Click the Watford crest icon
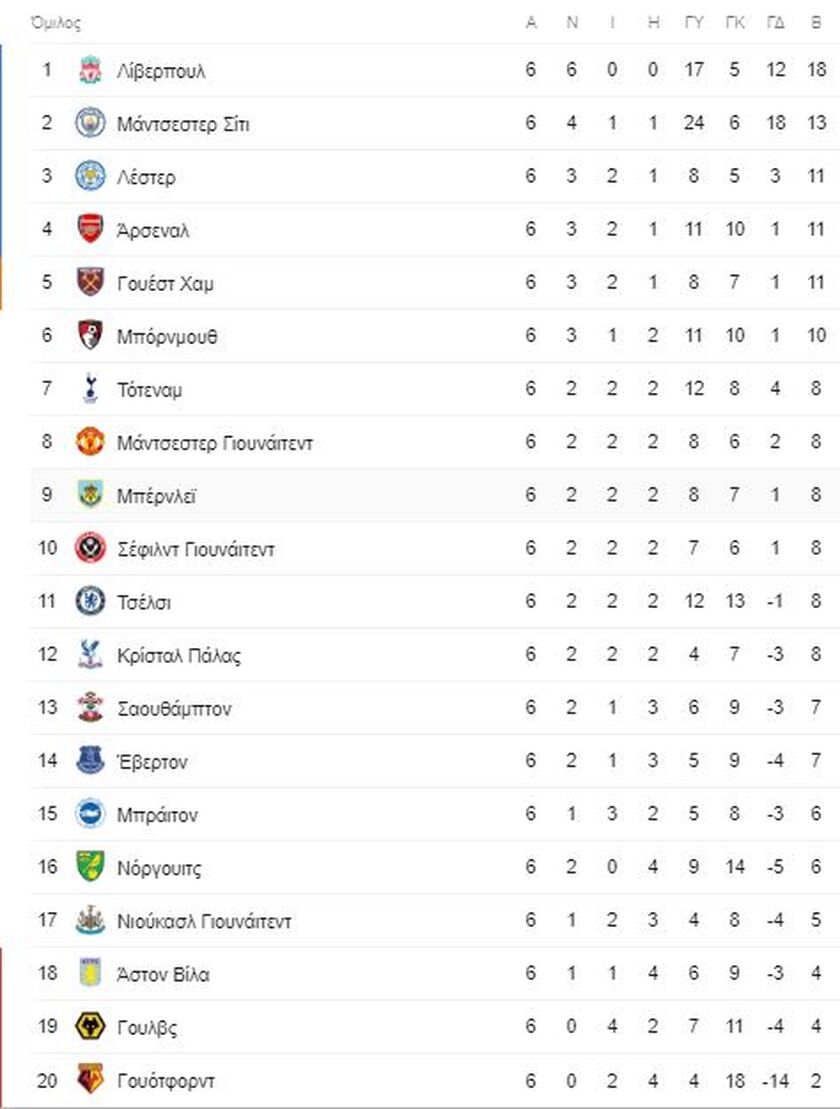Screen dimensions: 840x1109 click(90, 1079)
